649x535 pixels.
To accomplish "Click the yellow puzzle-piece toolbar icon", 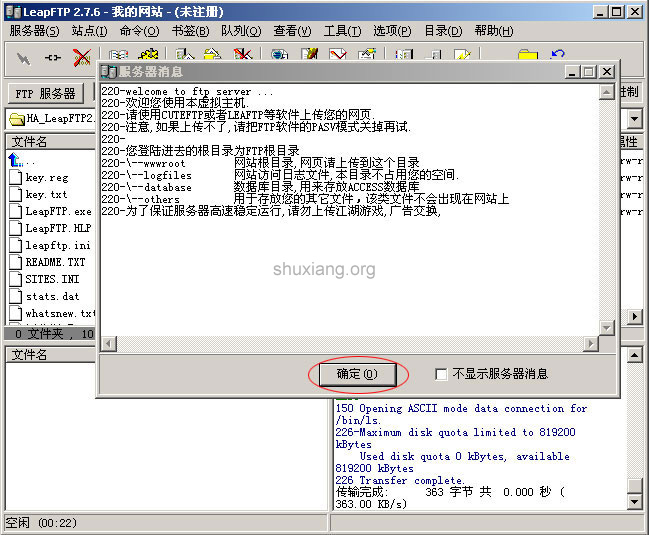I will pos(148,54).
